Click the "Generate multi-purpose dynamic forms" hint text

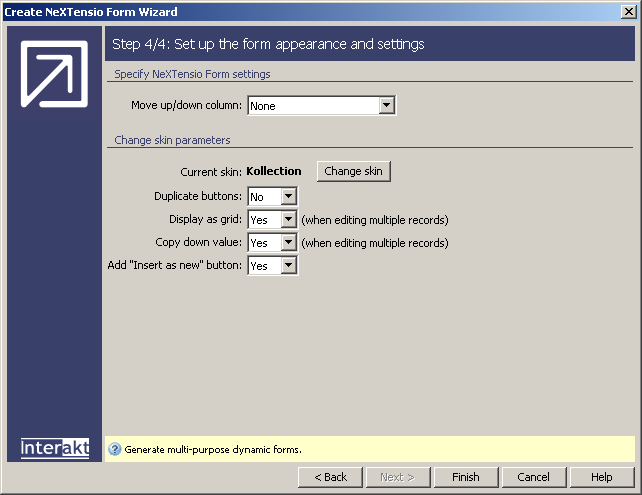[213, 450]
